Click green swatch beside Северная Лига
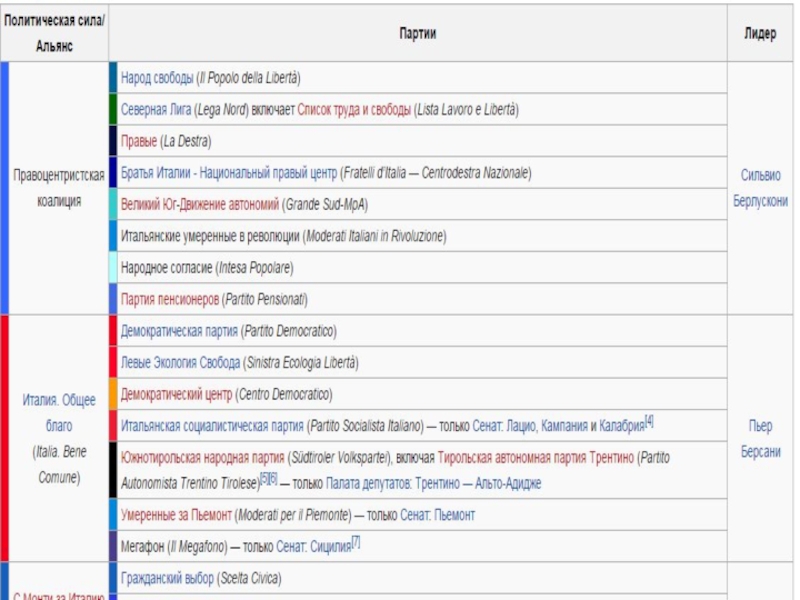Viewport: 800px width, 600px height. [113, 109]
